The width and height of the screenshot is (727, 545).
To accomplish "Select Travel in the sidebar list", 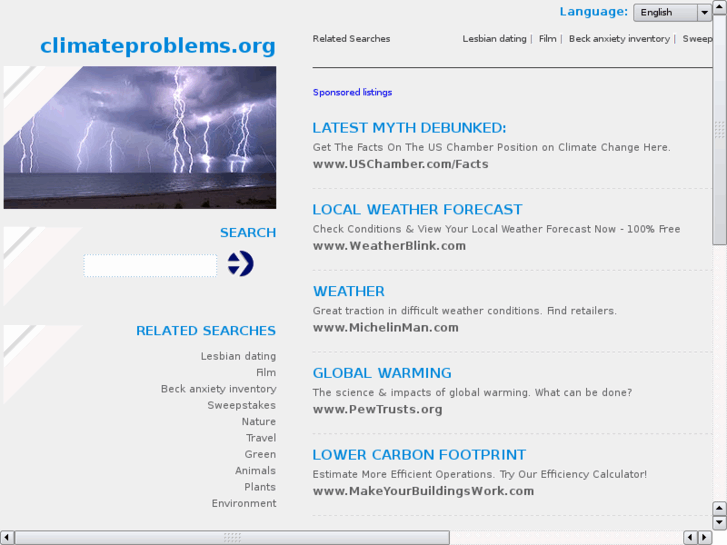I will point(261,438).
